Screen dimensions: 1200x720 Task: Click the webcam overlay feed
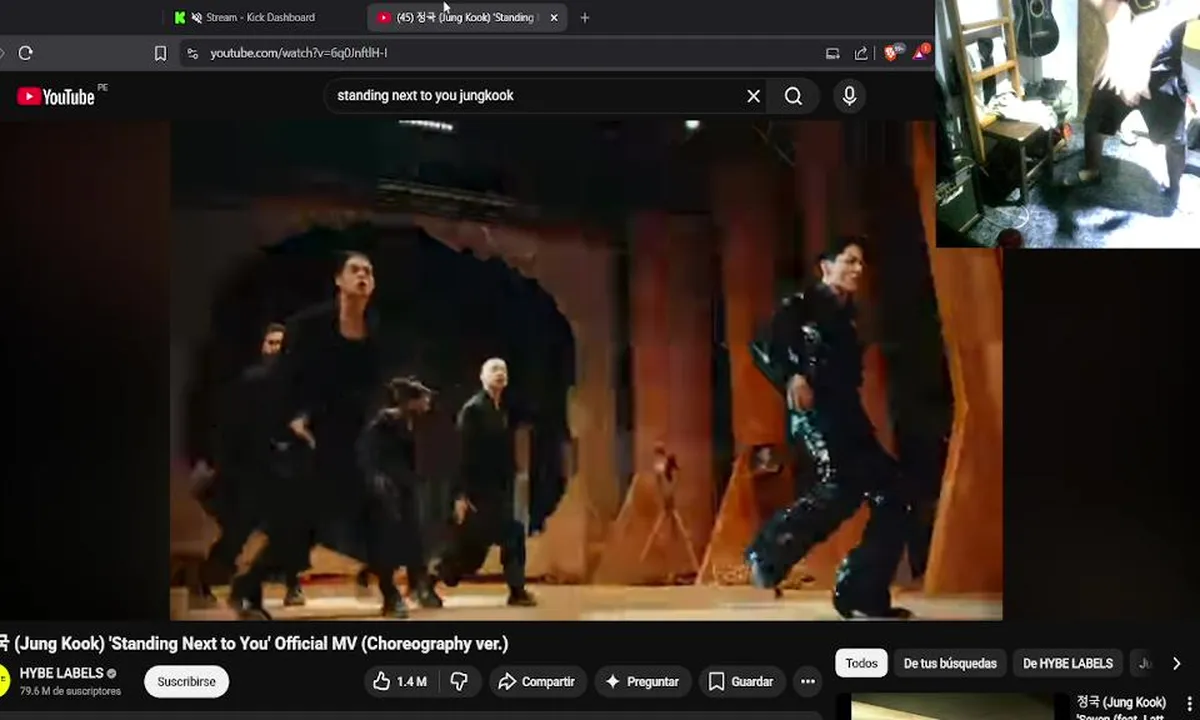[1067, 123]
